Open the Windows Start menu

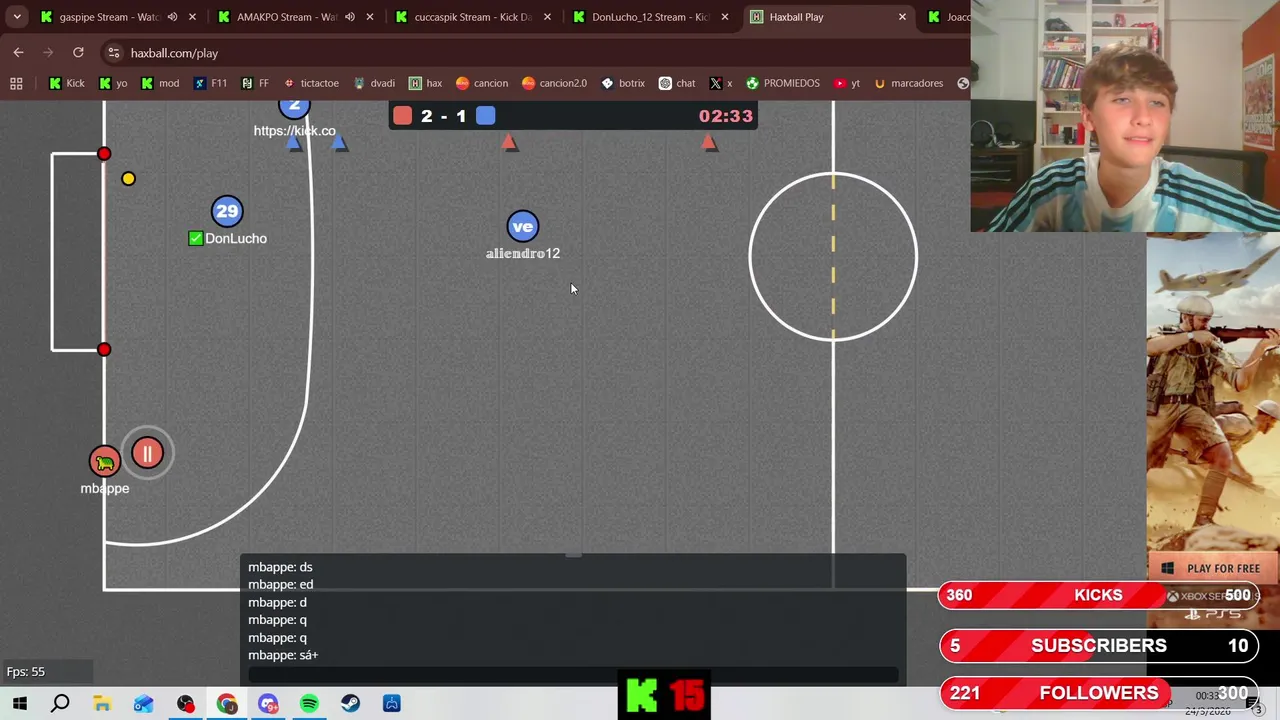click(x=19, y=703)
